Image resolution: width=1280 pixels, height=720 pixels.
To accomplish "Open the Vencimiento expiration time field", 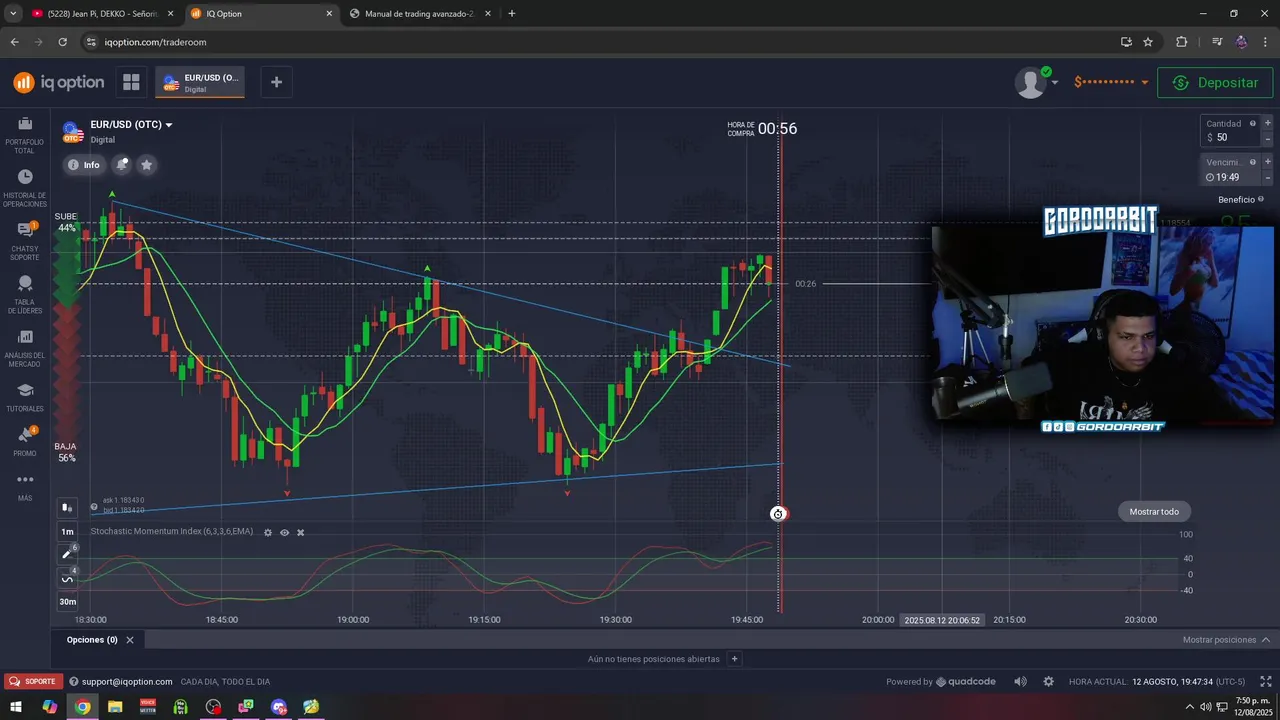I will point(1230,170).
